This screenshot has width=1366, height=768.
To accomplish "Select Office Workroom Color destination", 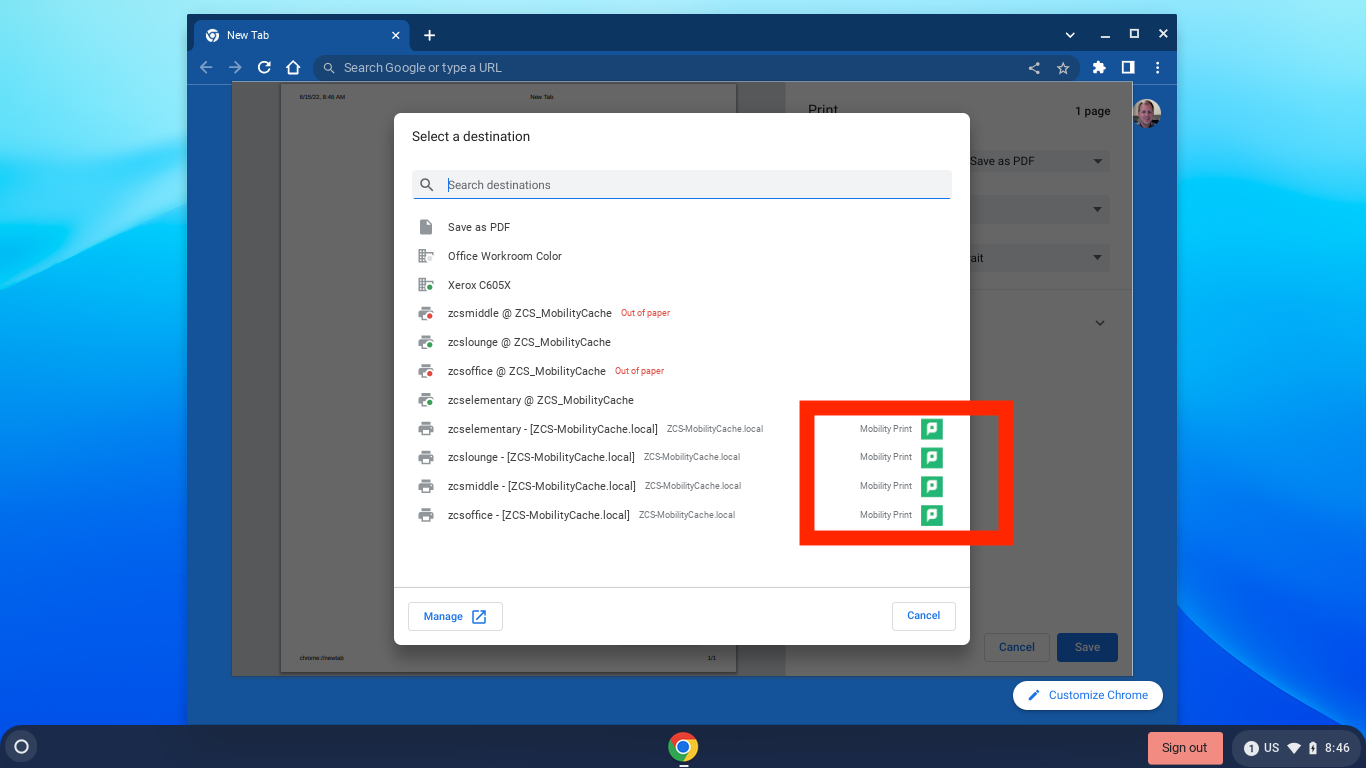I will [x=681, y=256].
